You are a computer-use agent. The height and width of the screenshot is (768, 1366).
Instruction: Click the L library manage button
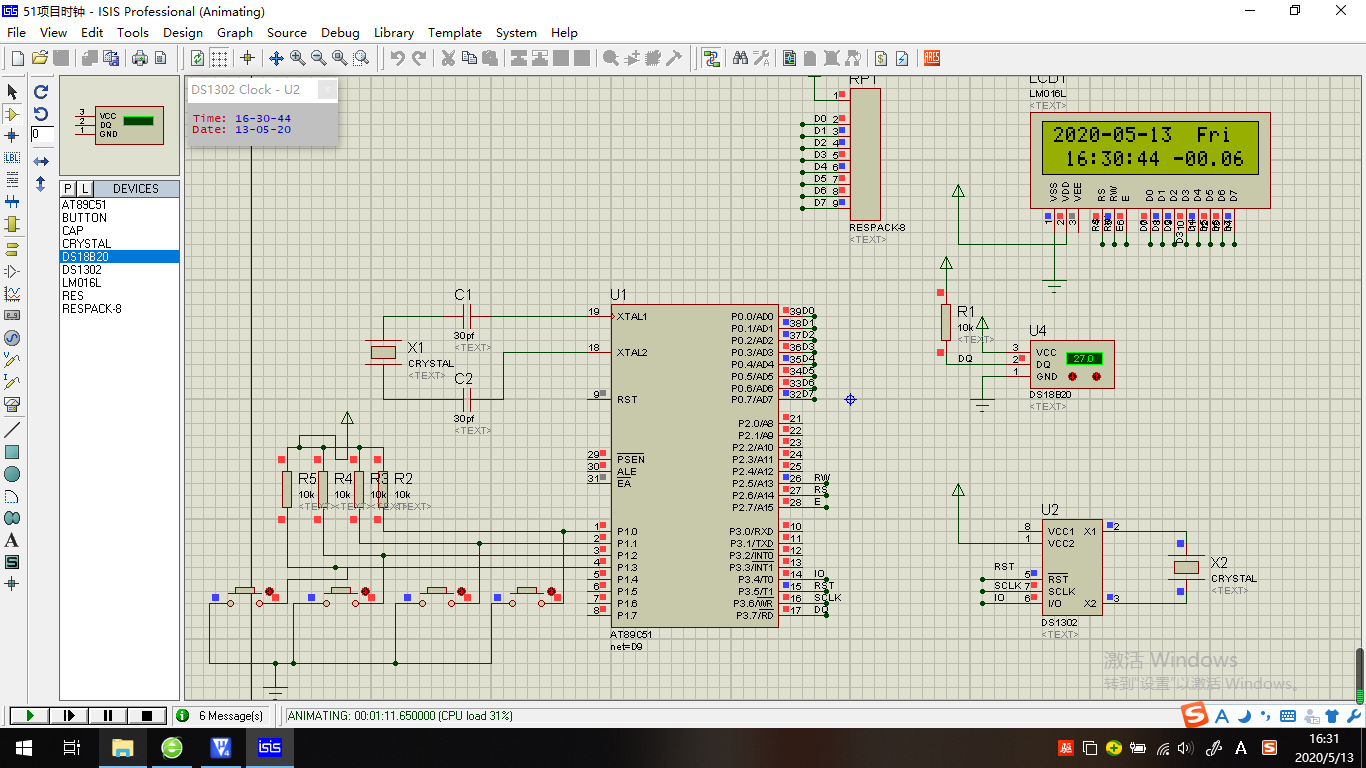[85, 189]
